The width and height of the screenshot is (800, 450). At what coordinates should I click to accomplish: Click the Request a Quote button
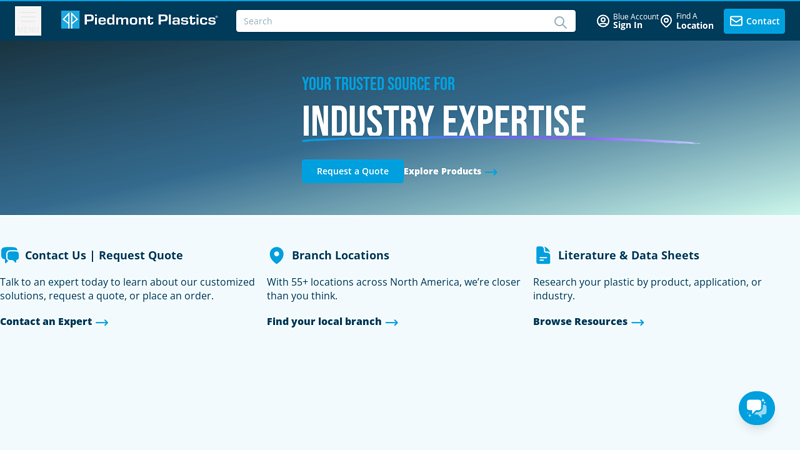coord(353,171)
